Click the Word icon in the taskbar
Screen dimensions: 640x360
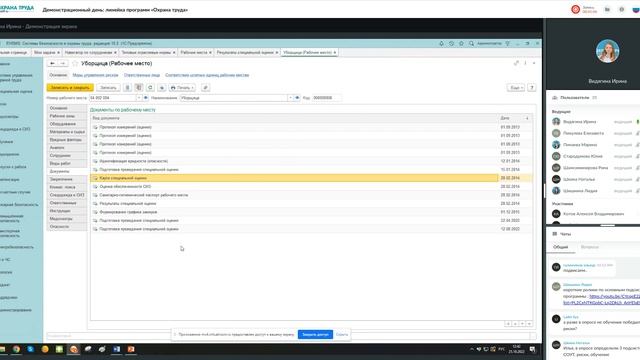pos(116,349)
